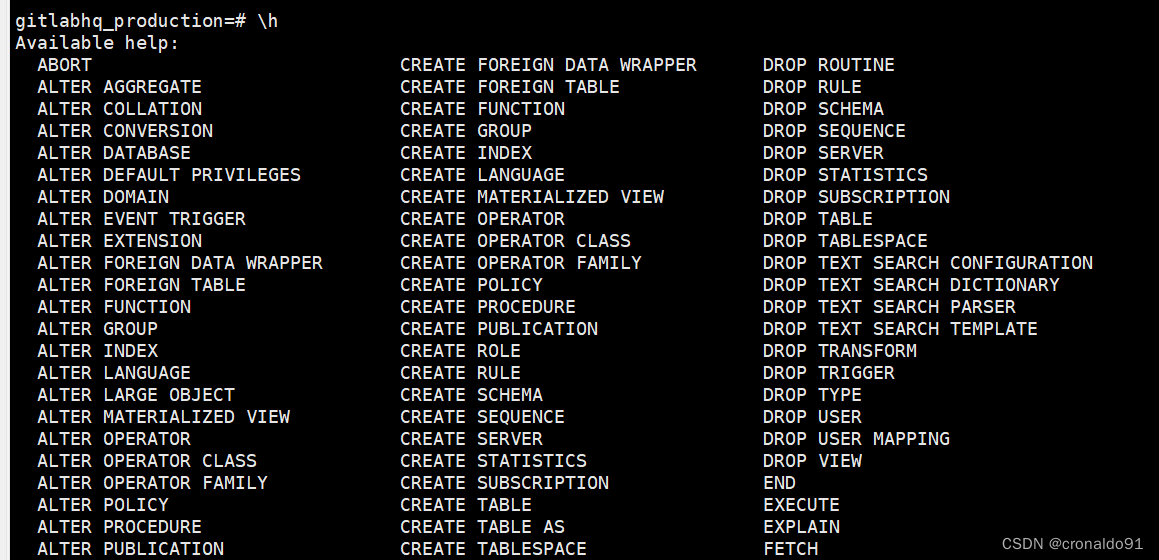This screenshot has height=560, width=1159.
Task: Click ALTER POLICY entry
Action: (103, 505)
